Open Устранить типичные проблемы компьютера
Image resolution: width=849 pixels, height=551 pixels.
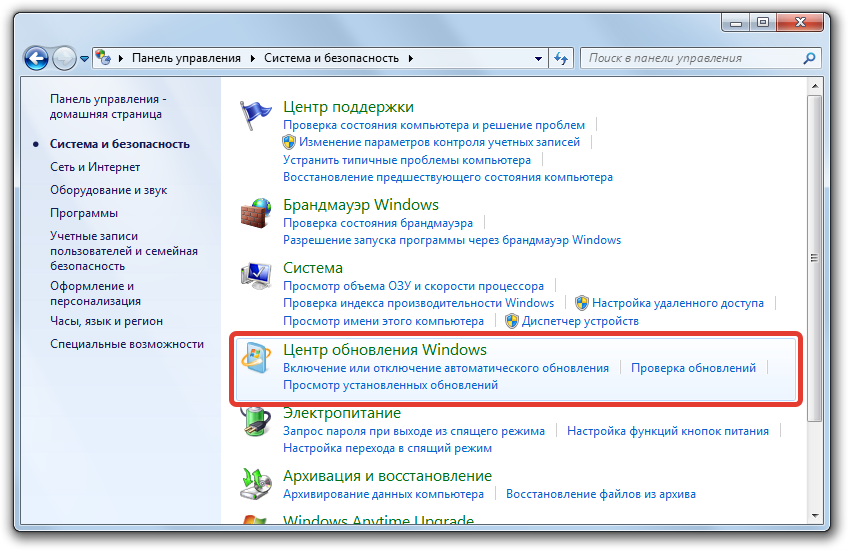[407, 160]
